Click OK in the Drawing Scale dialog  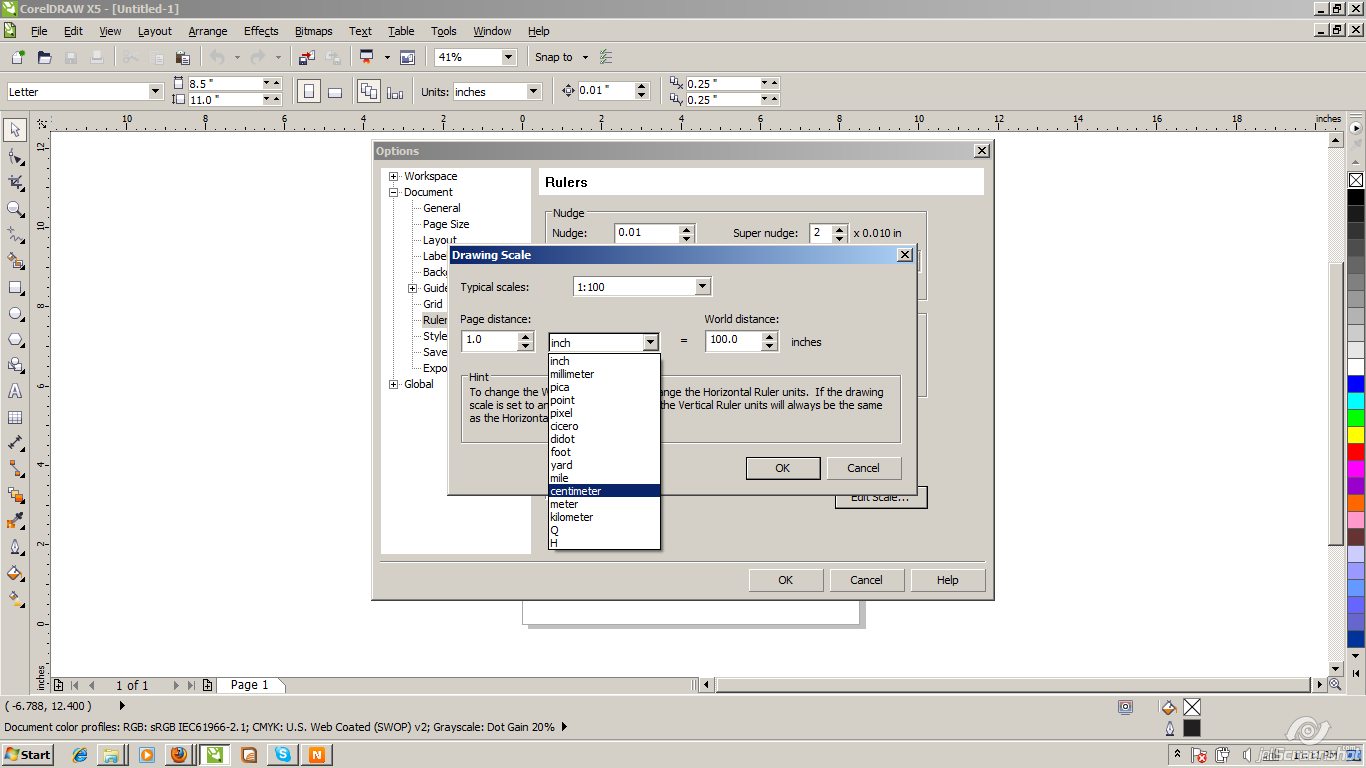783,467
